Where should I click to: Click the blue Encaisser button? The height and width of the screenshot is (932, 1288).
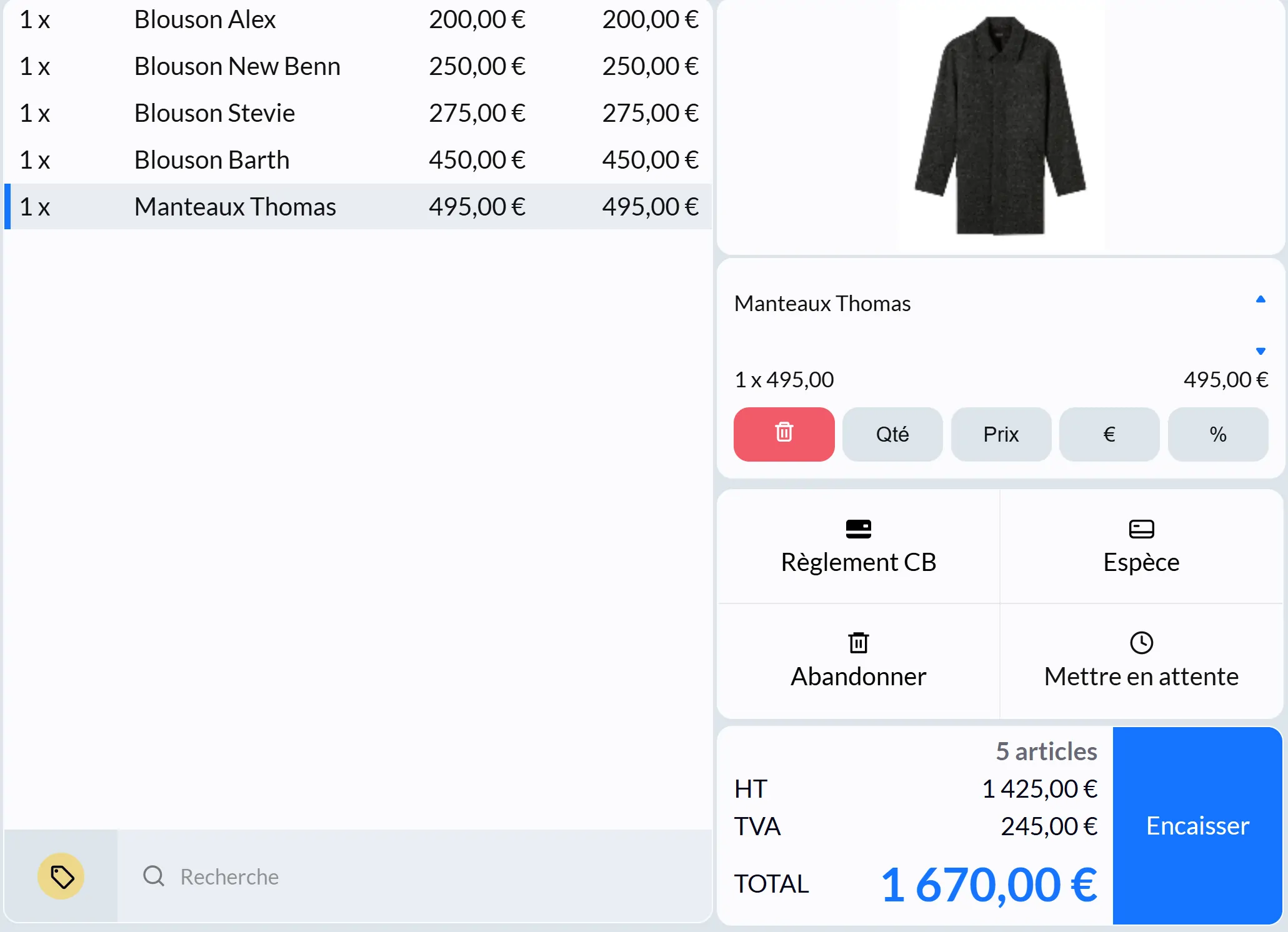pos(1197,825)
